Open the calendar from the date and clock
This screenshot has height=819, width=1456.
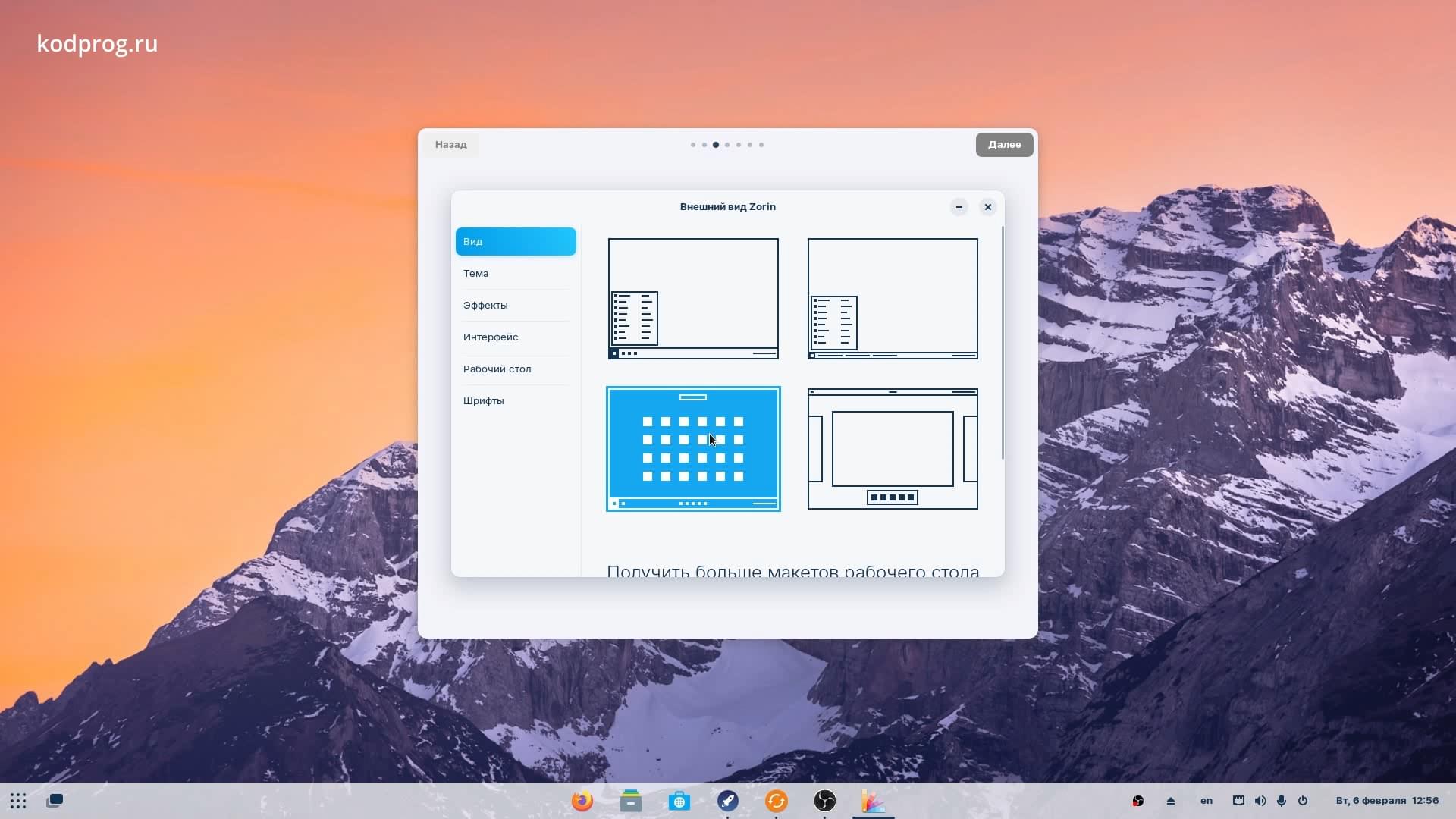1387,801
